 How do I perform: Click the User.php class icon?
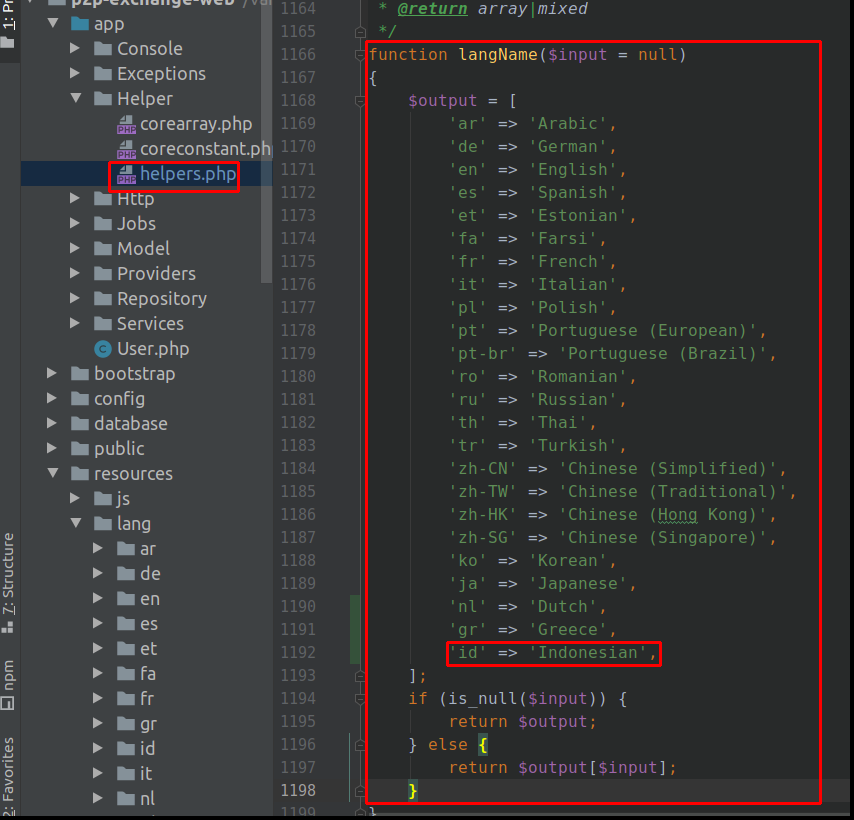click(102, 349)
